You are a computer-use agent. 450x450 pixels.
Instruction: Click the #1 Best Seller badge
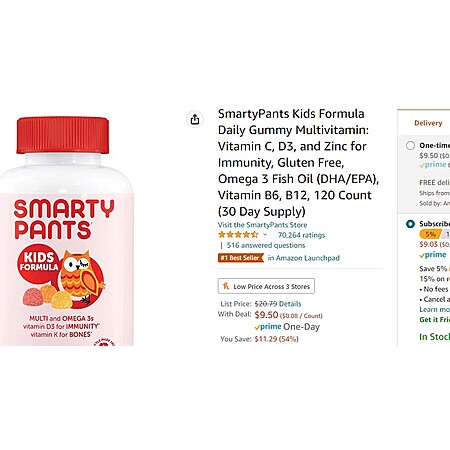241,258
